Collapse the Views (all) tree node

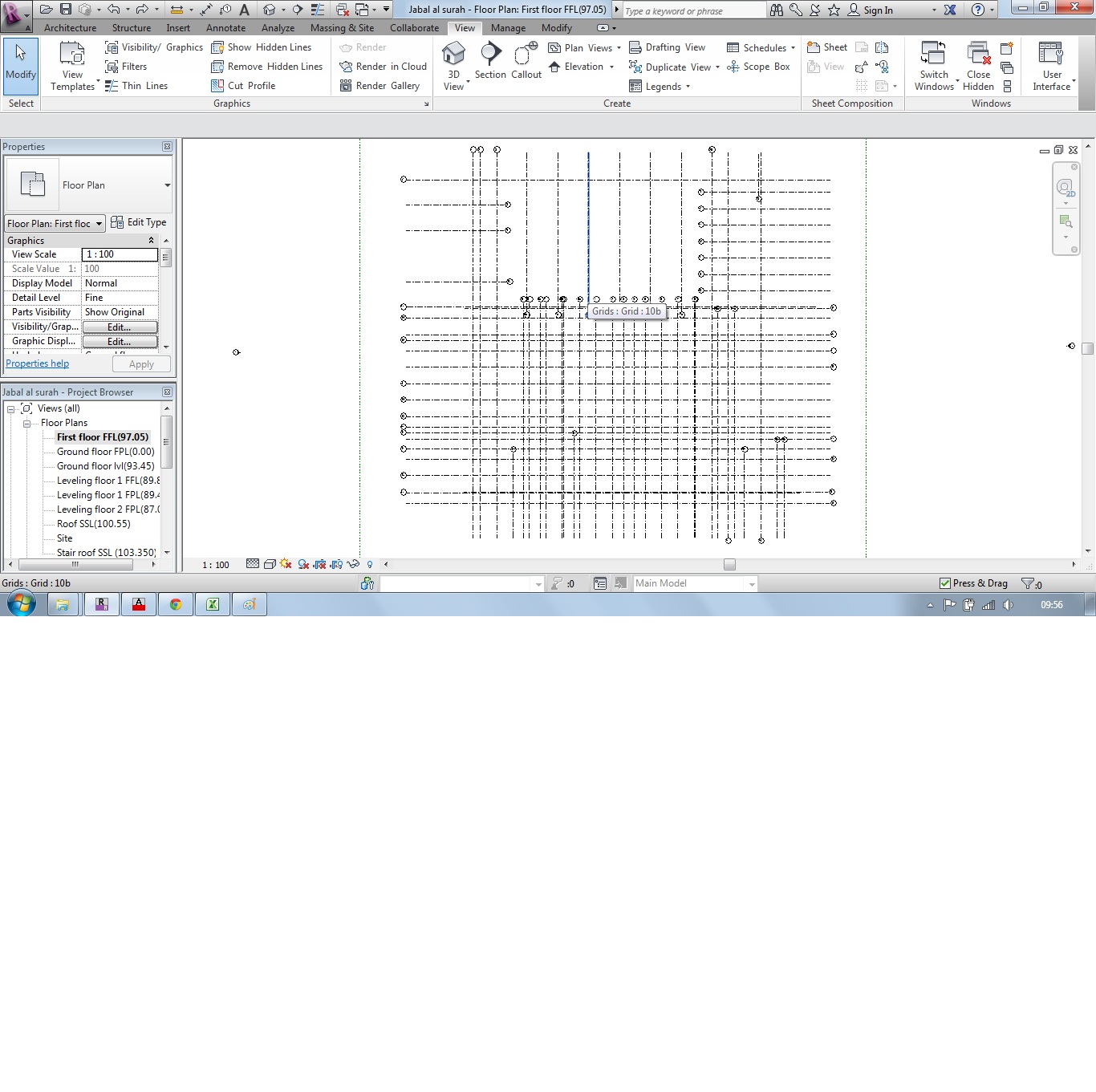tap(10, 409)
